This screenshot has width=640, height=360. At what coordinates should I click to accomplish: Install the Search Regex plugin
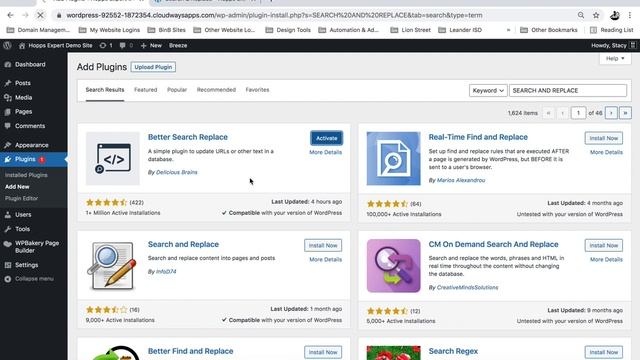604,352
